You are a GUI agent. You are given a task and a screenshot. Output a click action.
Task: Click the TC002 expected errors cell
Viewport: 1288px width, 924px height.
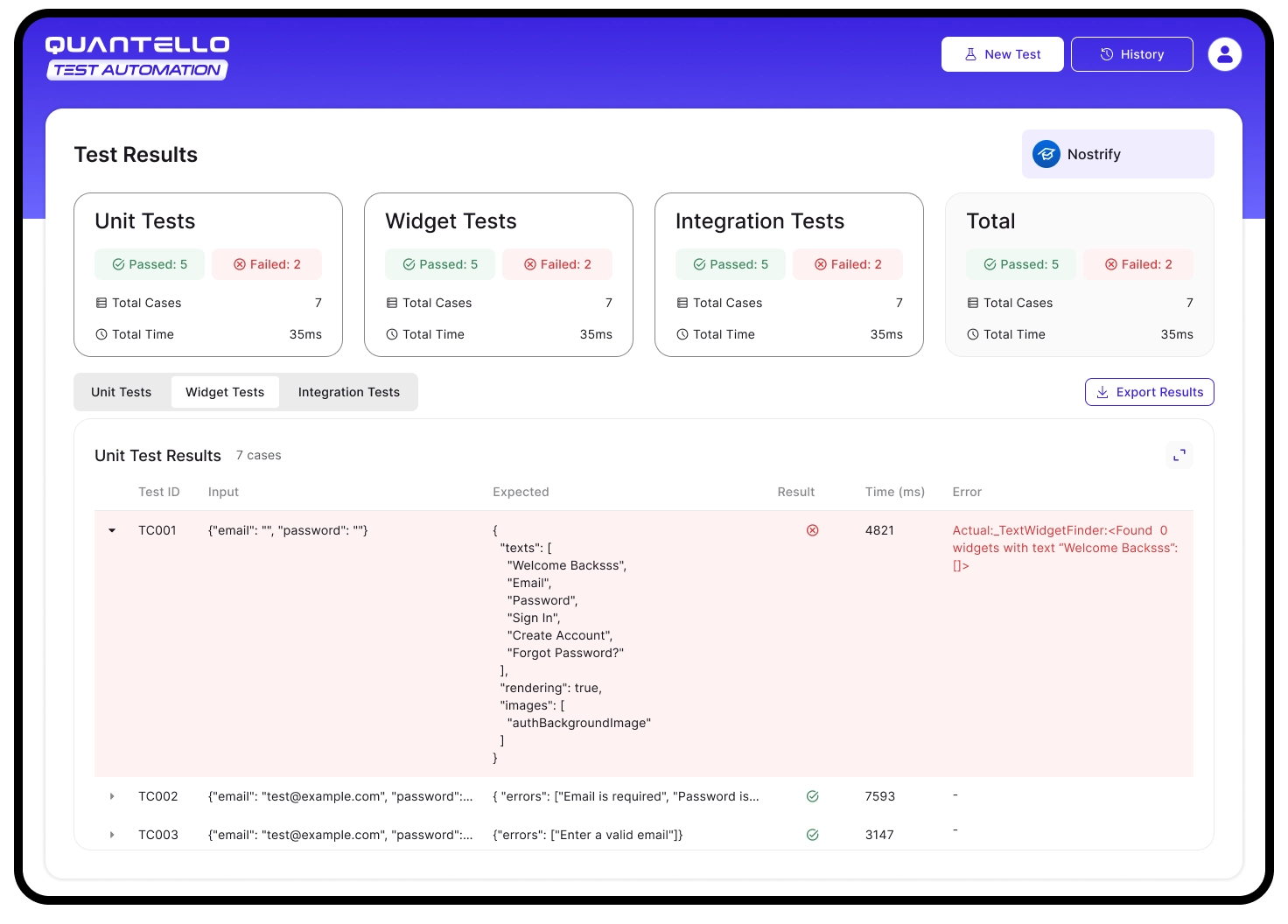(626, 796)
